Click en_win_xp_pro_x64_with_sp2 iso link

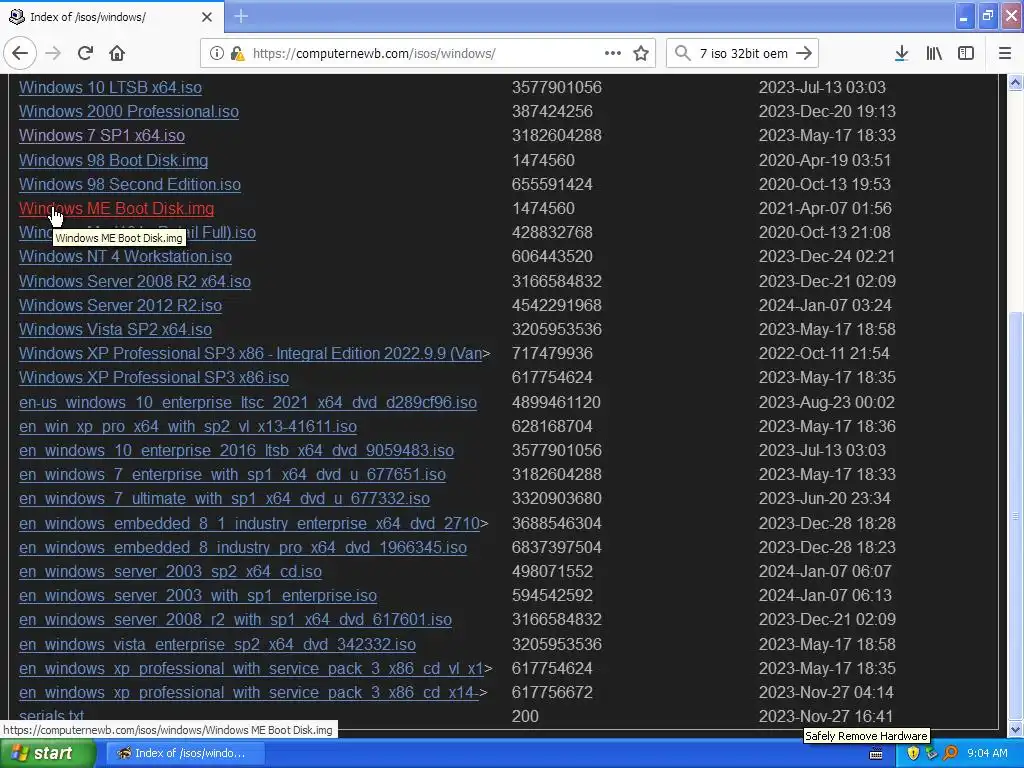click(188, 427)
